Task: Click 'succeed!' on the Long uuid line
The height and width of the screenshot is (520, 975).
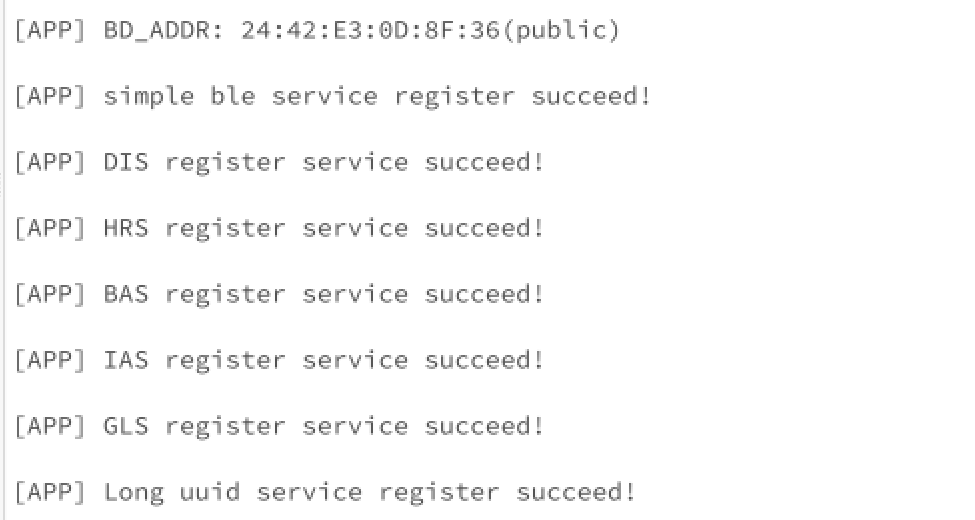Action: coord(576,493)
